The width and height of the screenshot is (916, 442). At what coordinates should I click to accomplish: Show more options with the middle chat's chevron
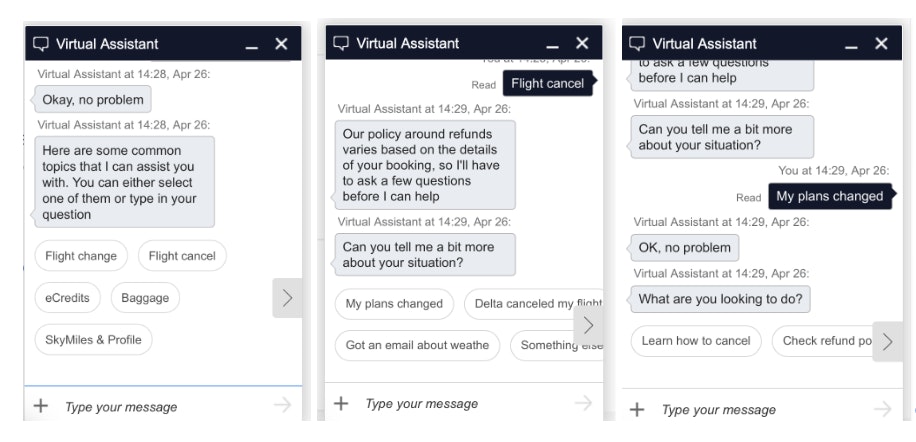coord(588,325)
